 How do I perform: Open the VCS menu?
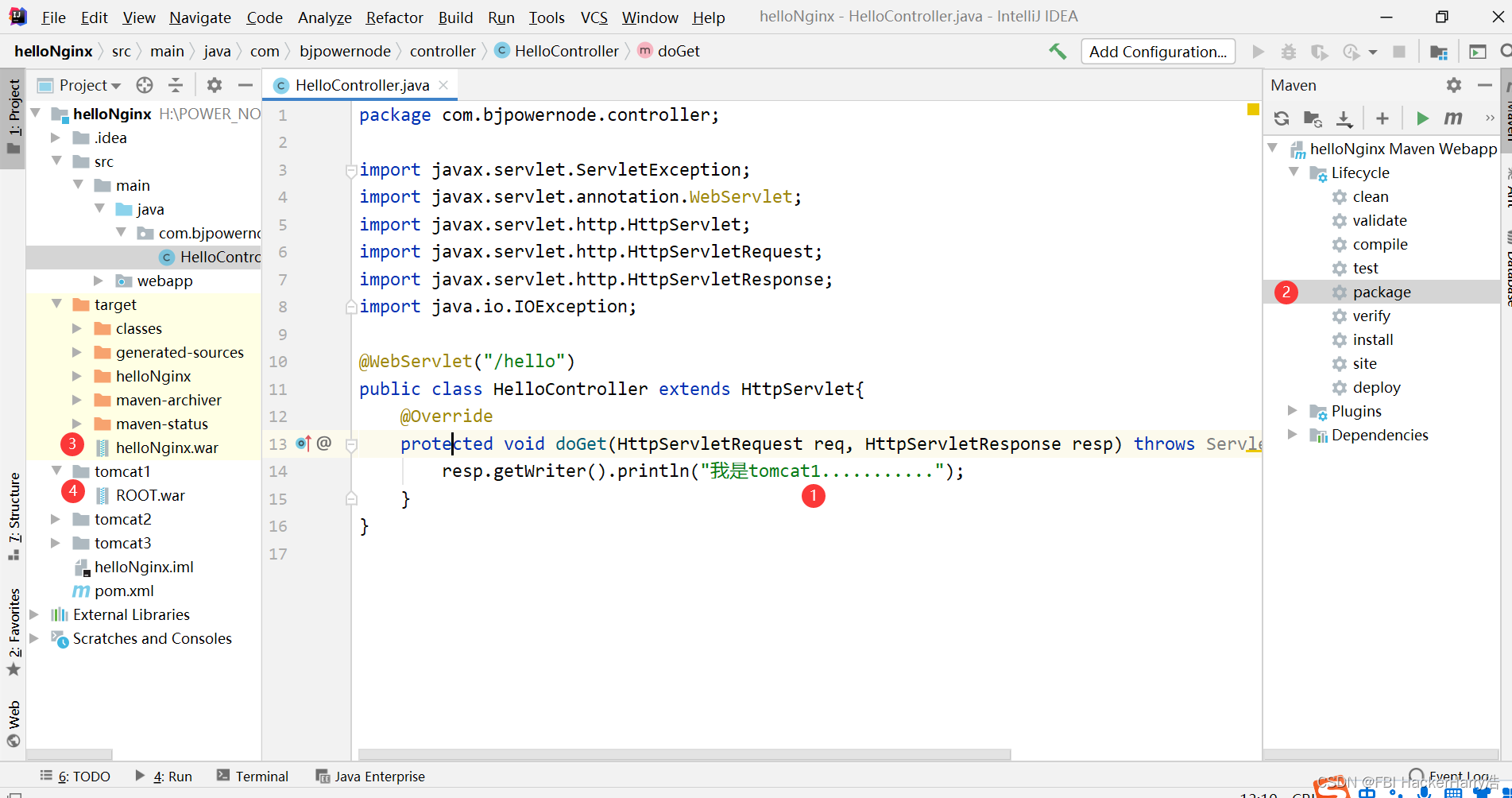pyautogui.click(x=594, y=17)
